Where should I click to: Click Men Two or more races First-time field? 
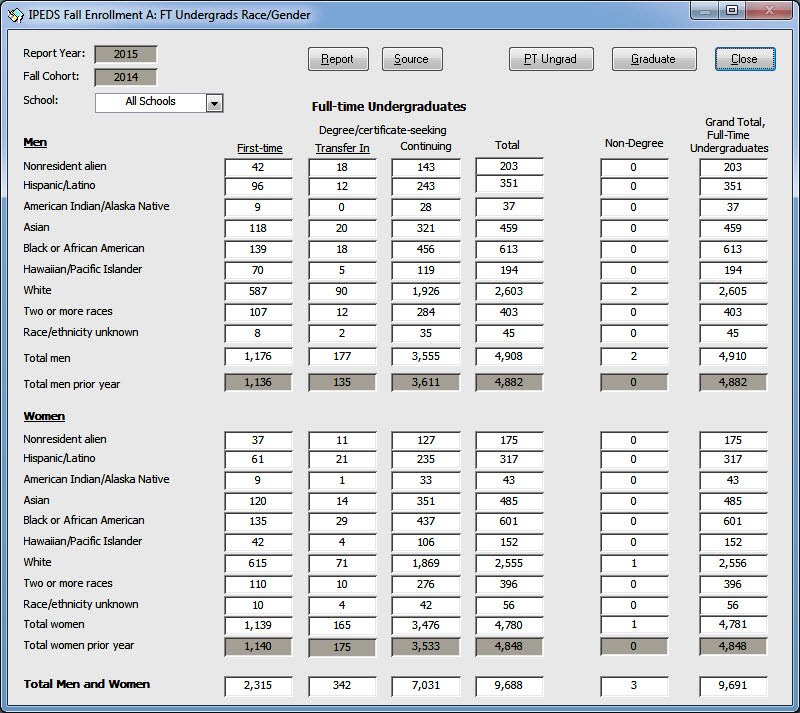coord(258,312)
